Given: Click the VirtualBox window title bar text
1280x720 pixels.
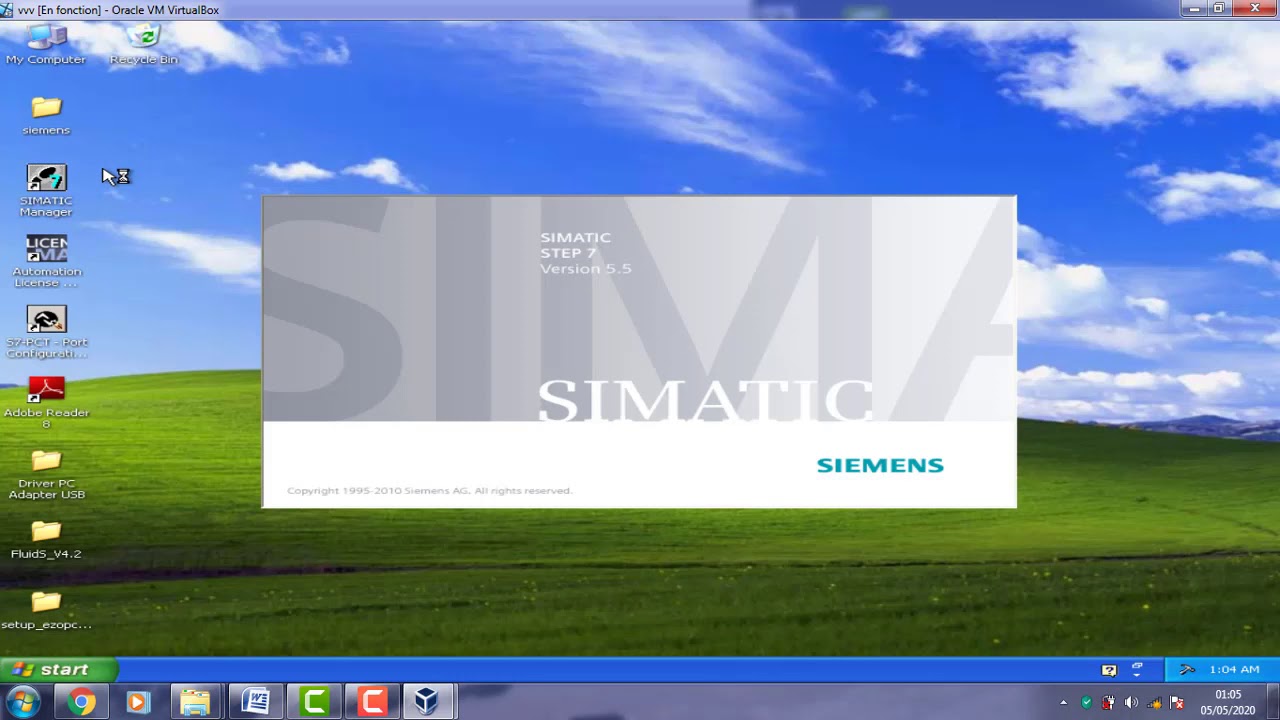Looking at the screenshot, I should click(118, 10).
